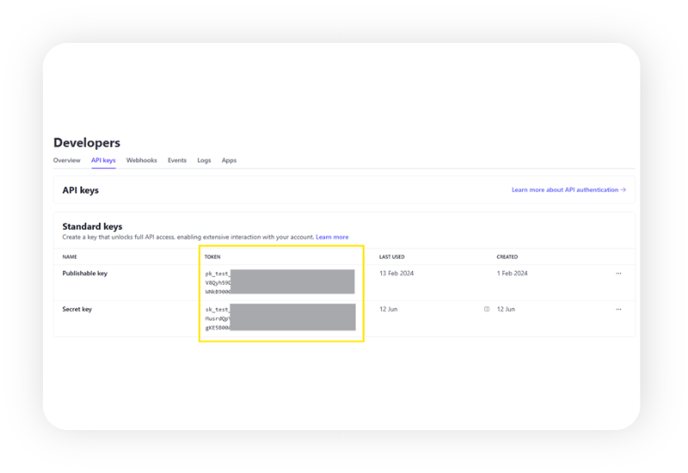Click Learn more link under Standard keys

coord(332,237)
